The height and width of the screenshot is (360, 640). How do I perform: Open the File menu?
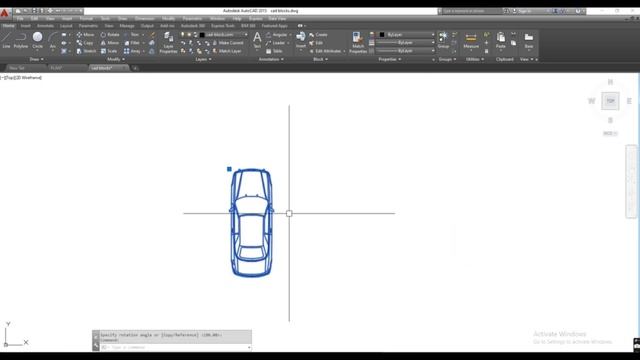pos(20,19)
